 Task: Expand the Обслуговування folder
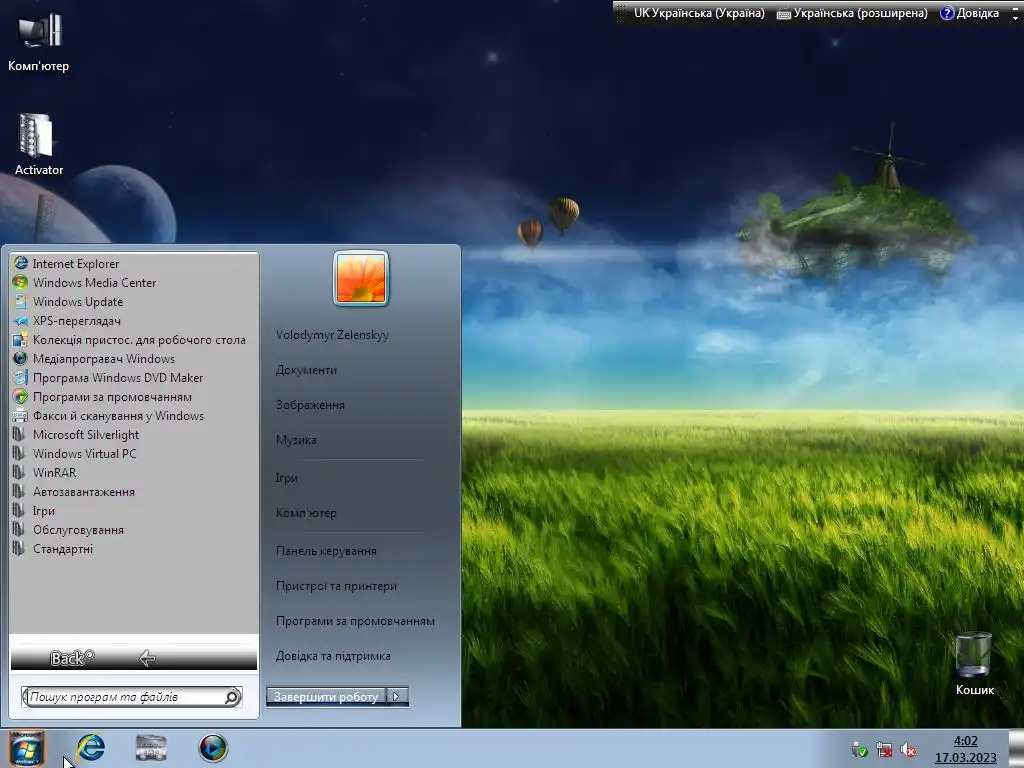69,530
